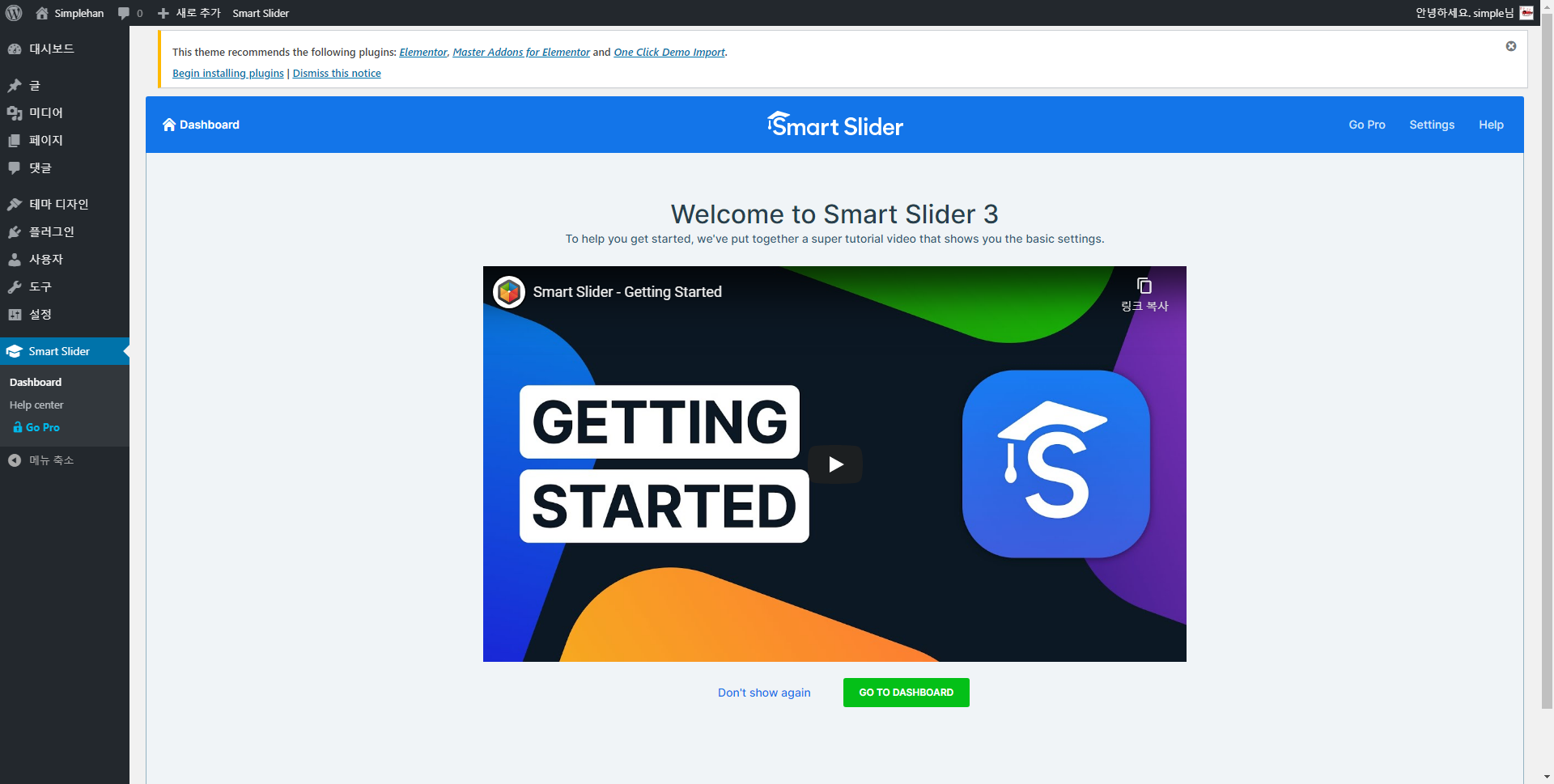Open the 페이지 pages menu
The height and width of the screenshot is (784, 1554).
pos(65,140)
